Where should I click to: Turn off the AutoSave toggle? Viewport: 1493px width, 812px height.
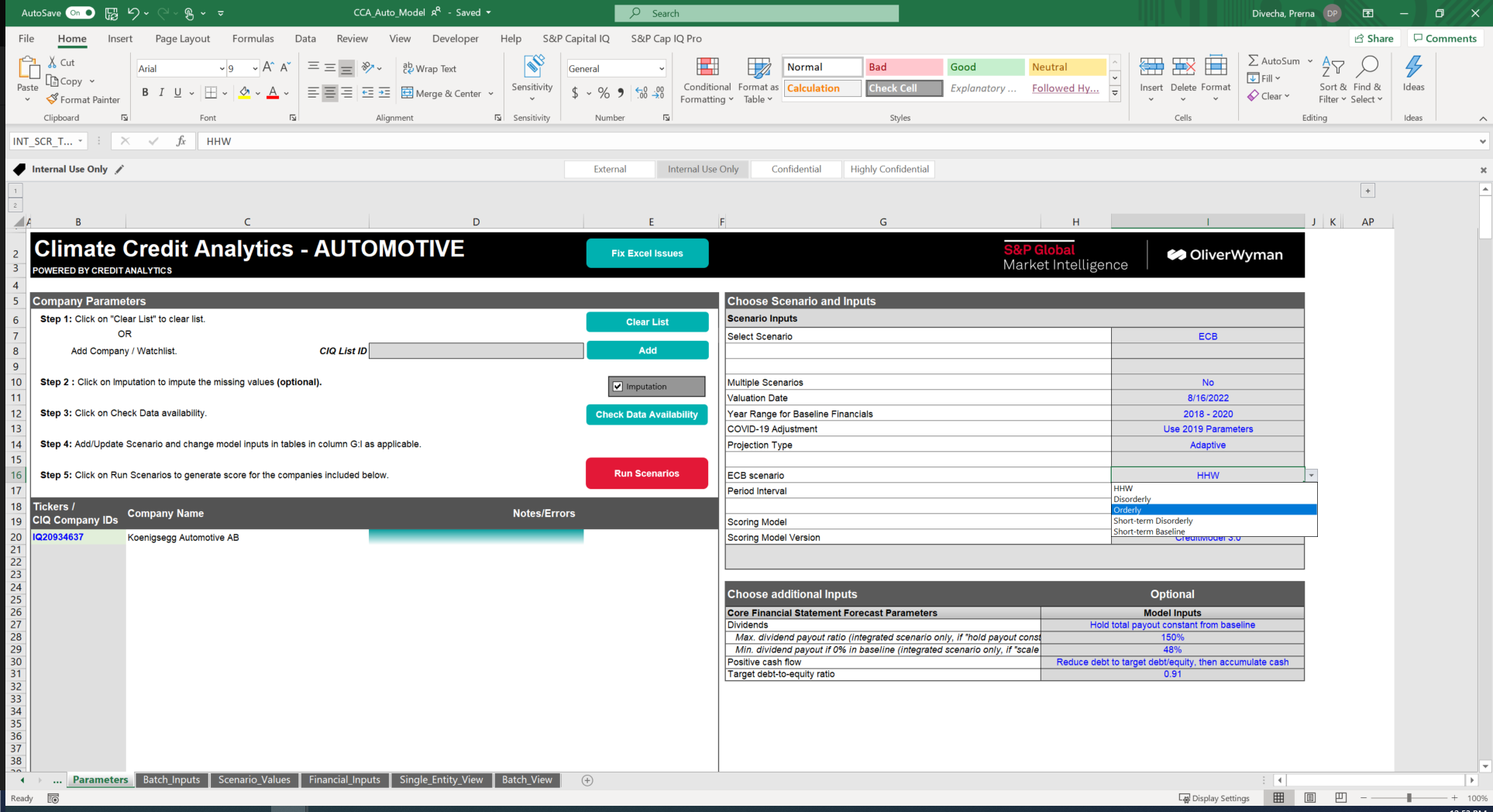(x=80, y=13)
